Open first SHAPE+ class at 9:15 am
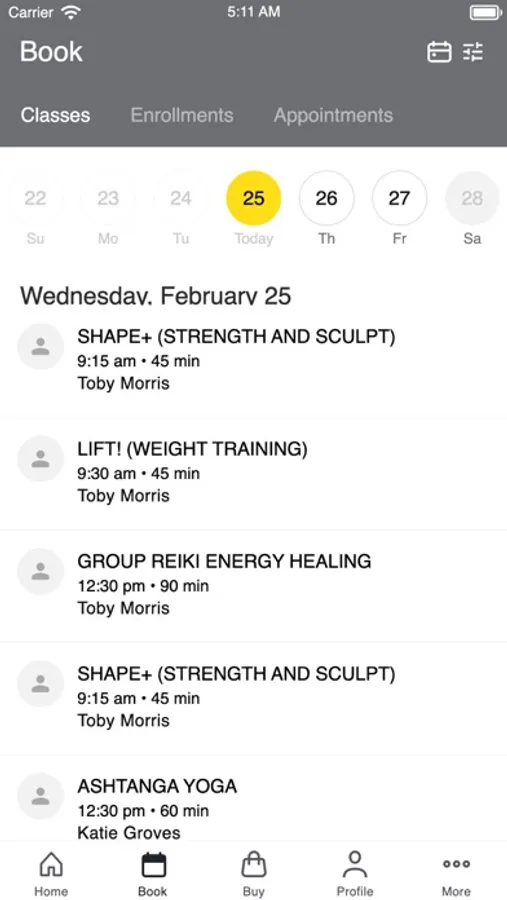This screenshot has height=900, width=507. coord(253,360)
